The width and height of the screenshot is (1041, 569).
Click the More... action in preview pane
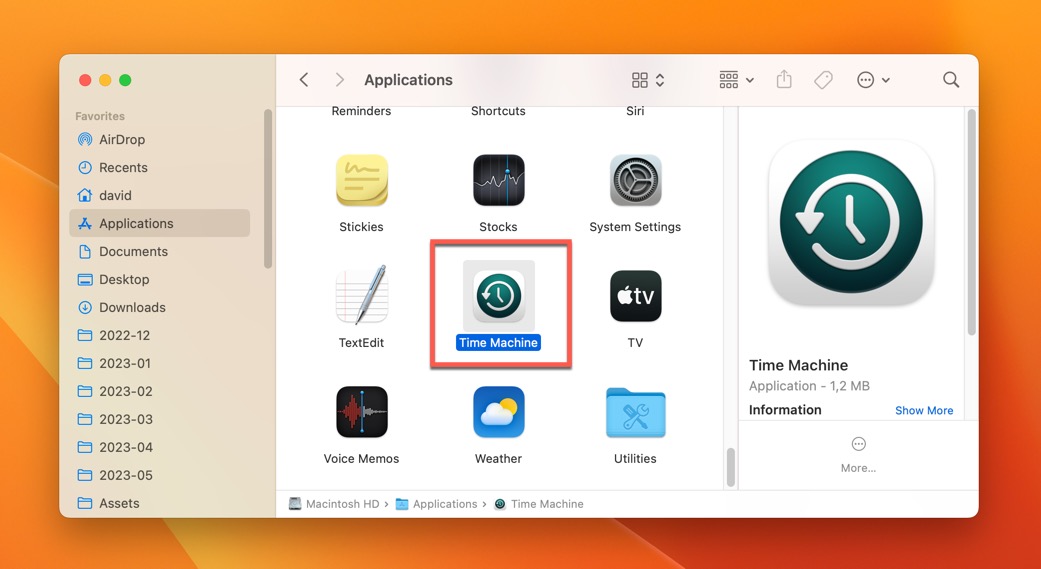coord(858,455)
